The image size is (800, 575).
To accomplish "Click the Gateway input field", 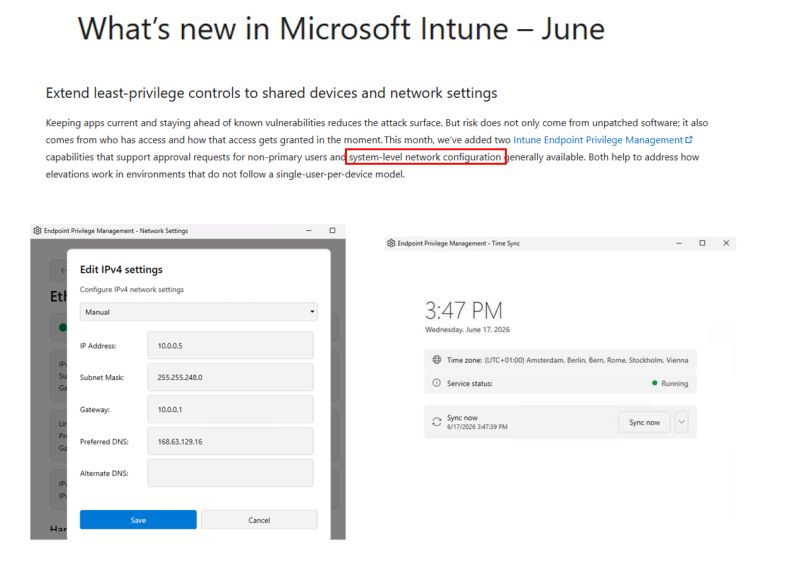I will (231, 409).
